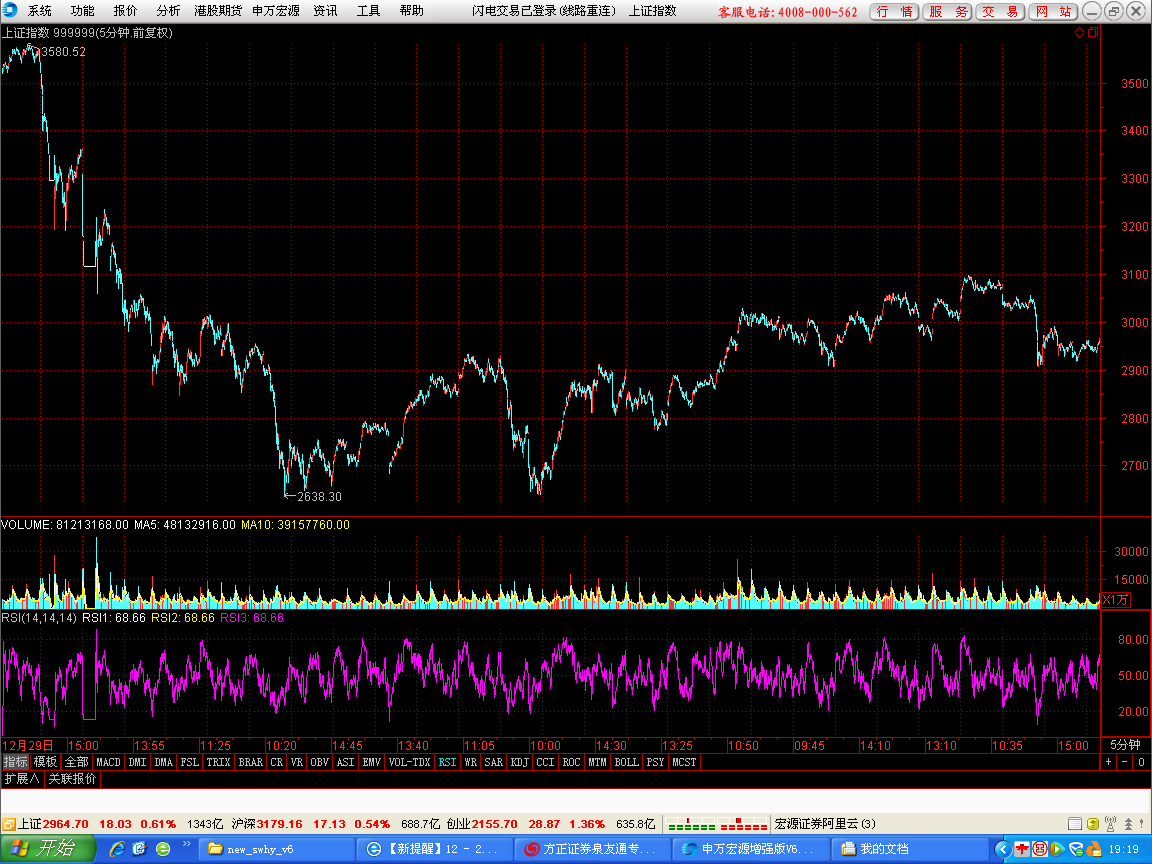Switch to 【新提醒】 browser taskbar window
This screenshot has height=864, width=1152.
pos(435,849)
